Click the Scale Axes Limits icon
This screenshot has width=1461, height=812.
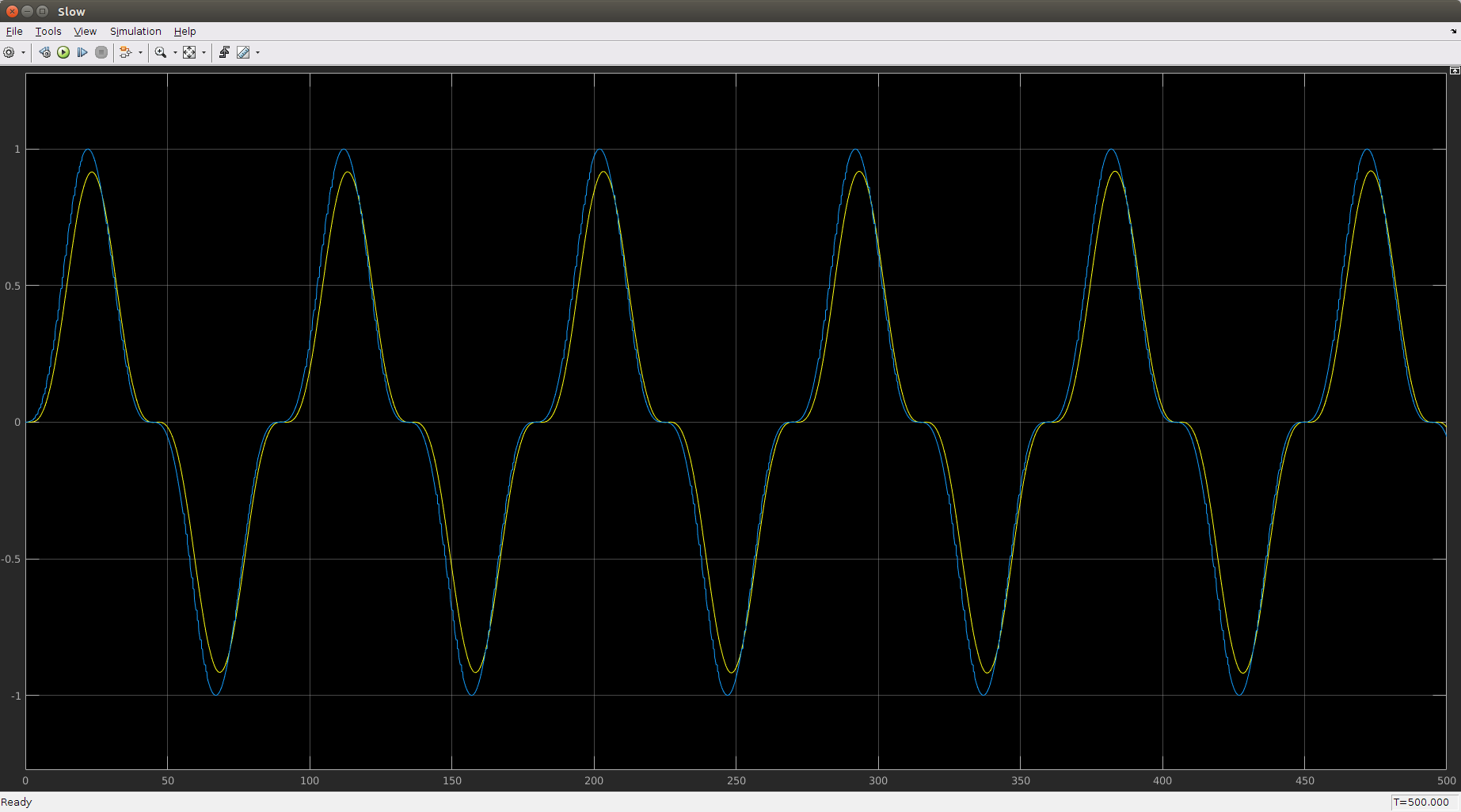[x=189, y=52]
